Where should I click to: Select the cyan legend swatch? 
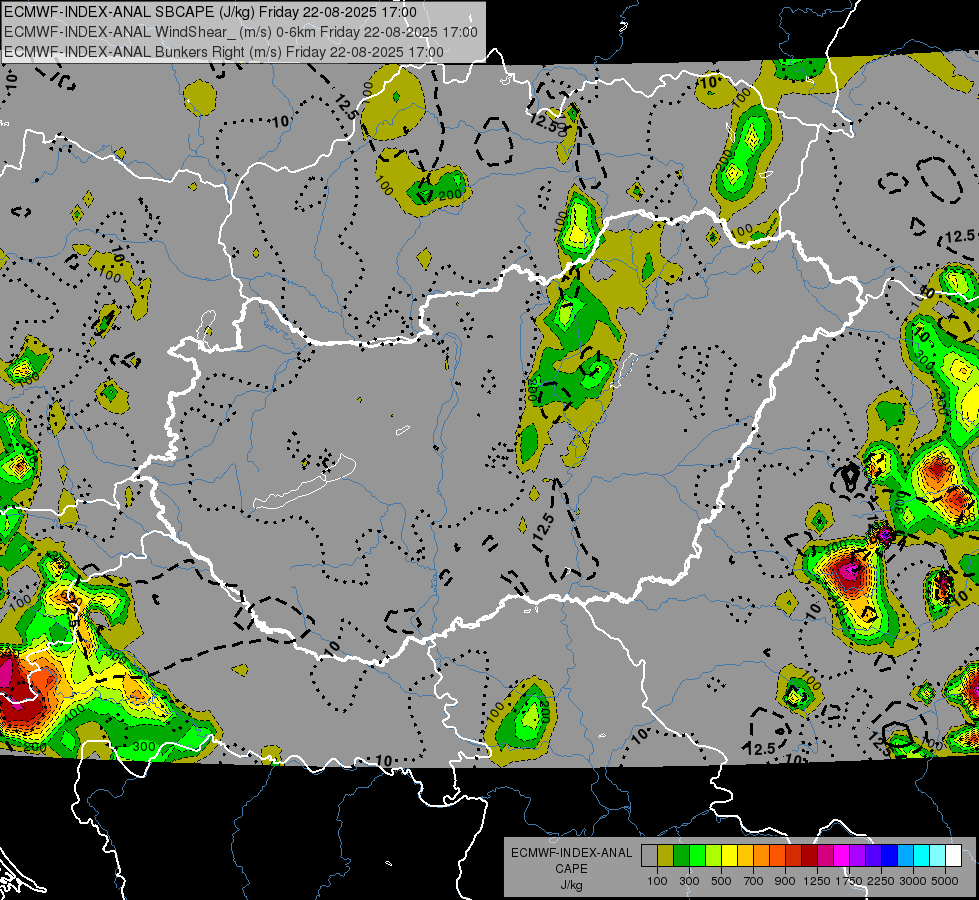(922, 856)
